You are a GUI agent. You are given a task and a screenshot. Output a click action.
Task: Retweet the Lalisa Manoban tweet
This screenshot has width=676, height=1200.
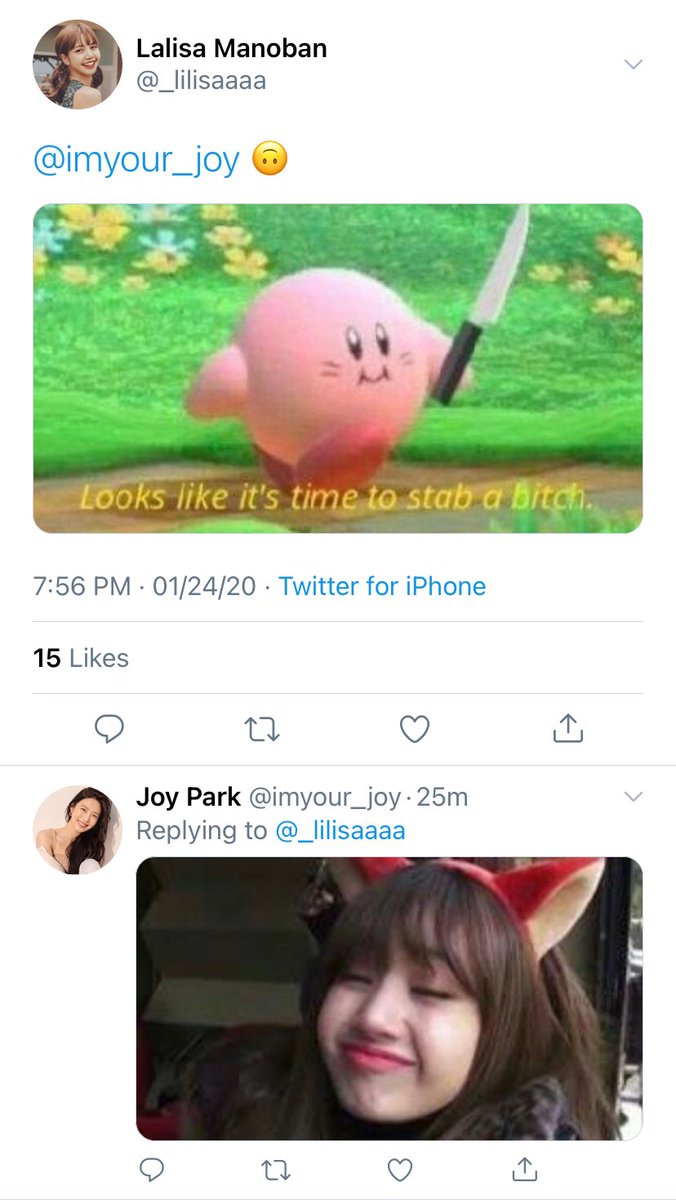(262, 731)
